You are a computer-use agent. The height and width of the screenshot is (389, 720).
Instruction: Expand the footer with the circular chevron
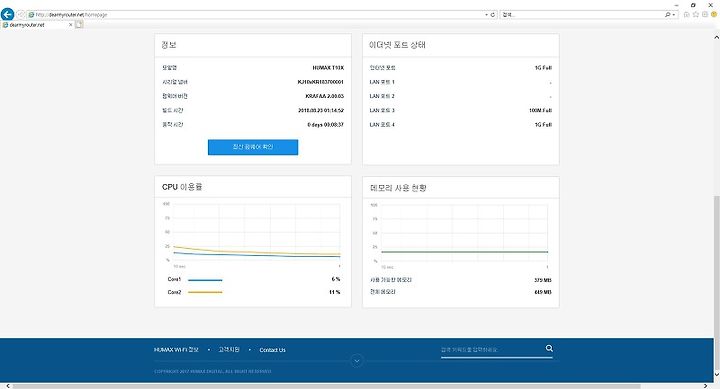tap(357, 361)
